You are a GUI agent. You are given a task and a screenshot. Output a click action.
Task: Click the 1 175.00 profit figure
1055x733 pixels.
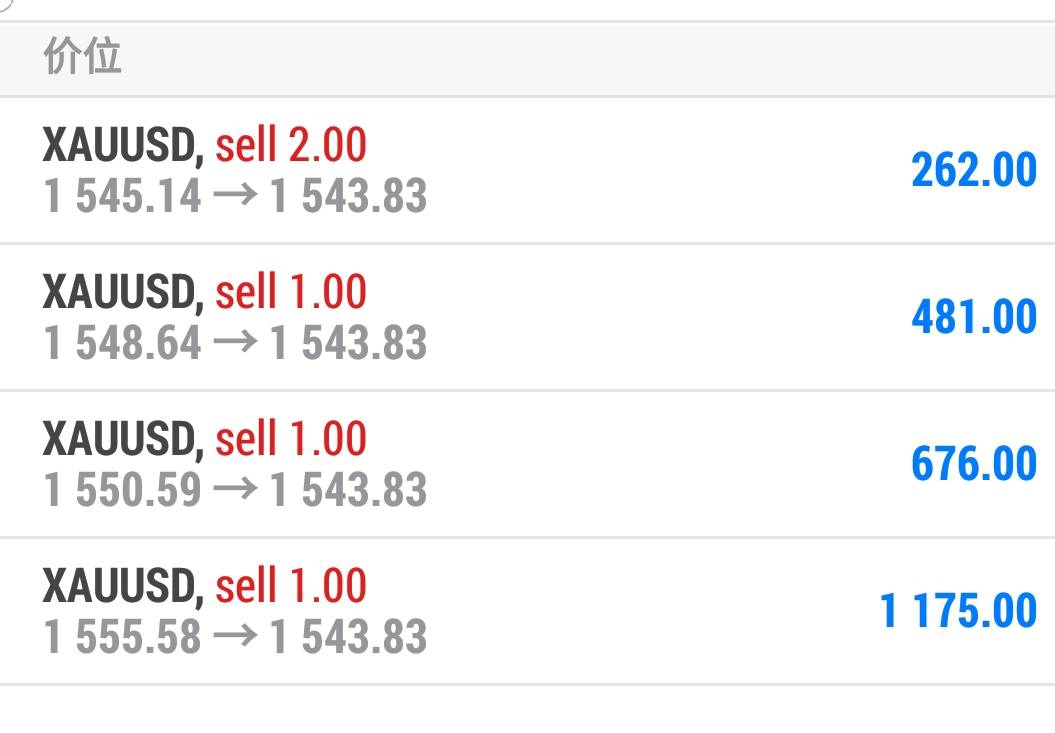957,611
